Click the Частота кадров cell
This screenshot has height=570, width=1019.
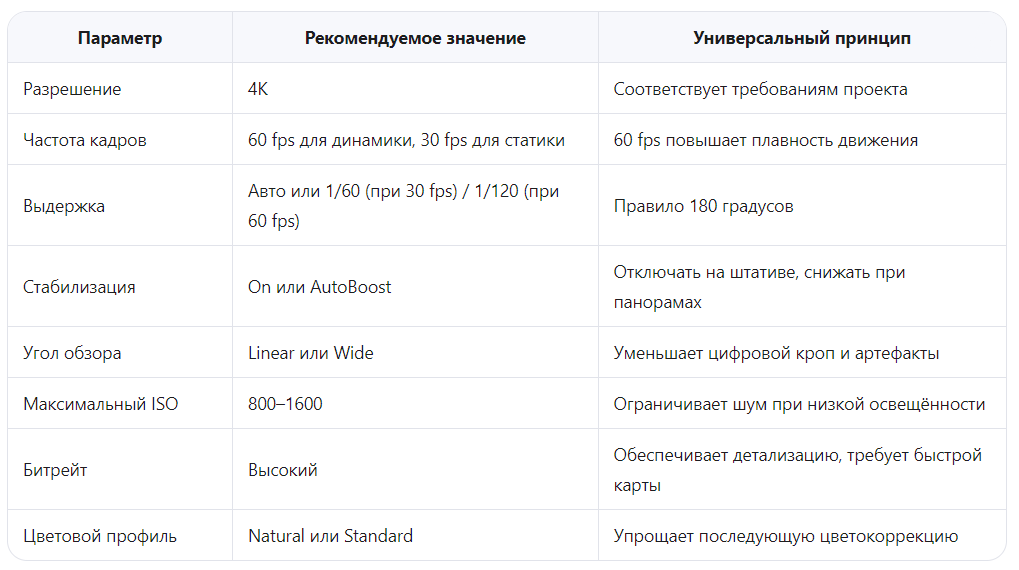click(120, 140)
